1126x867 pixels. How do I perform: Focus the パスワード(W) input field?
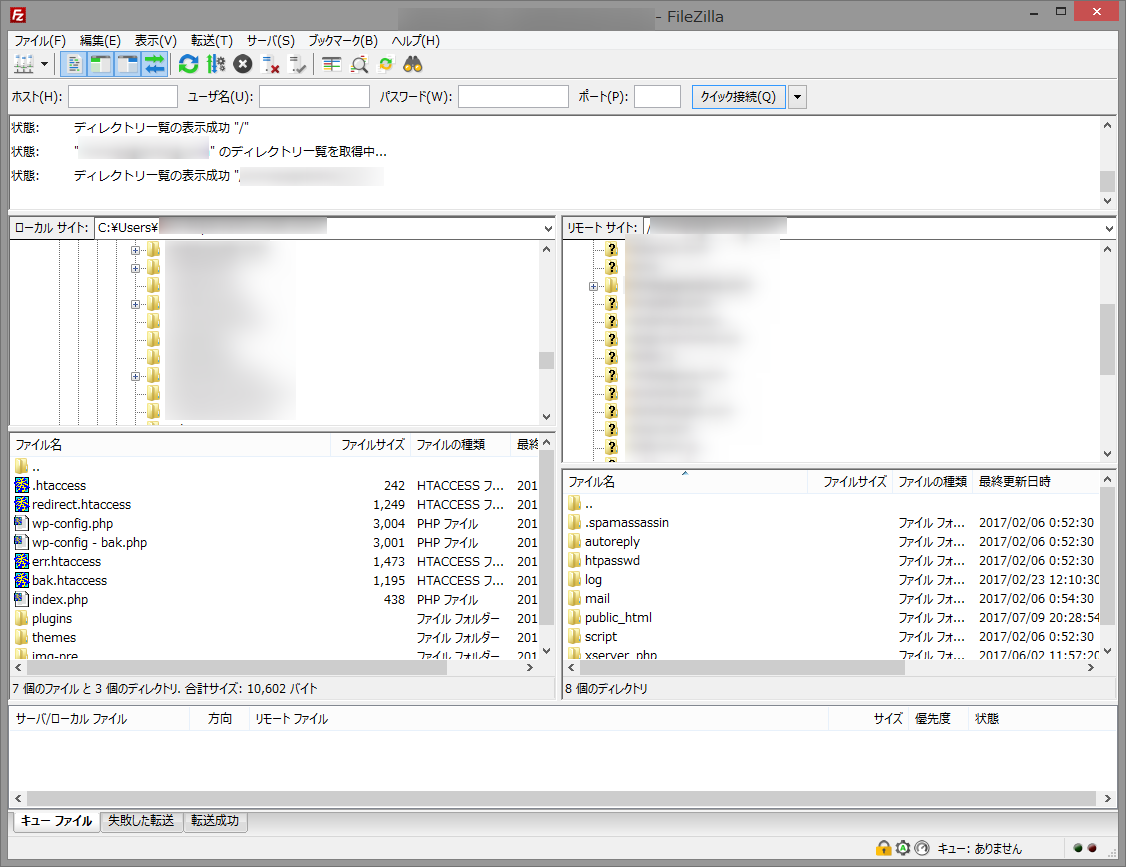(x=513, y=96)
